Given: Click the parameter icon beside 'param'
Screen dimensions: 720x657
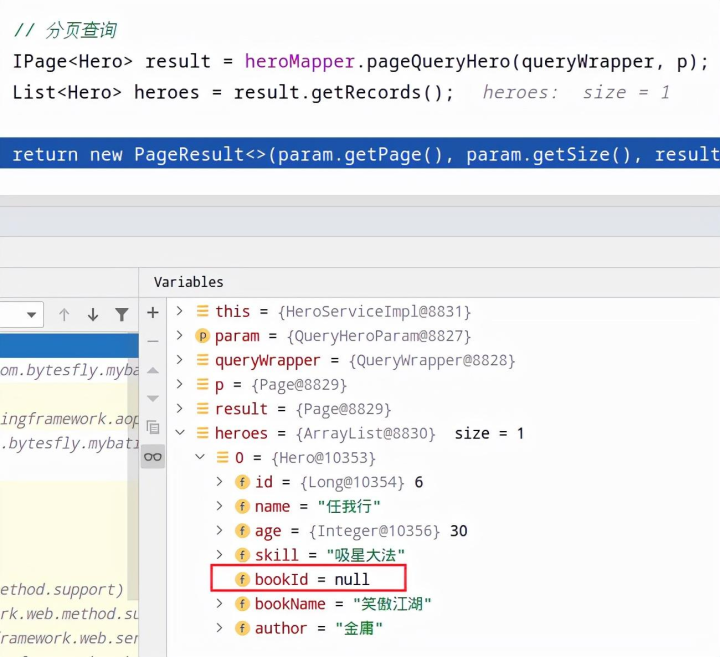Looking at the screenshot, I should 202,336.
